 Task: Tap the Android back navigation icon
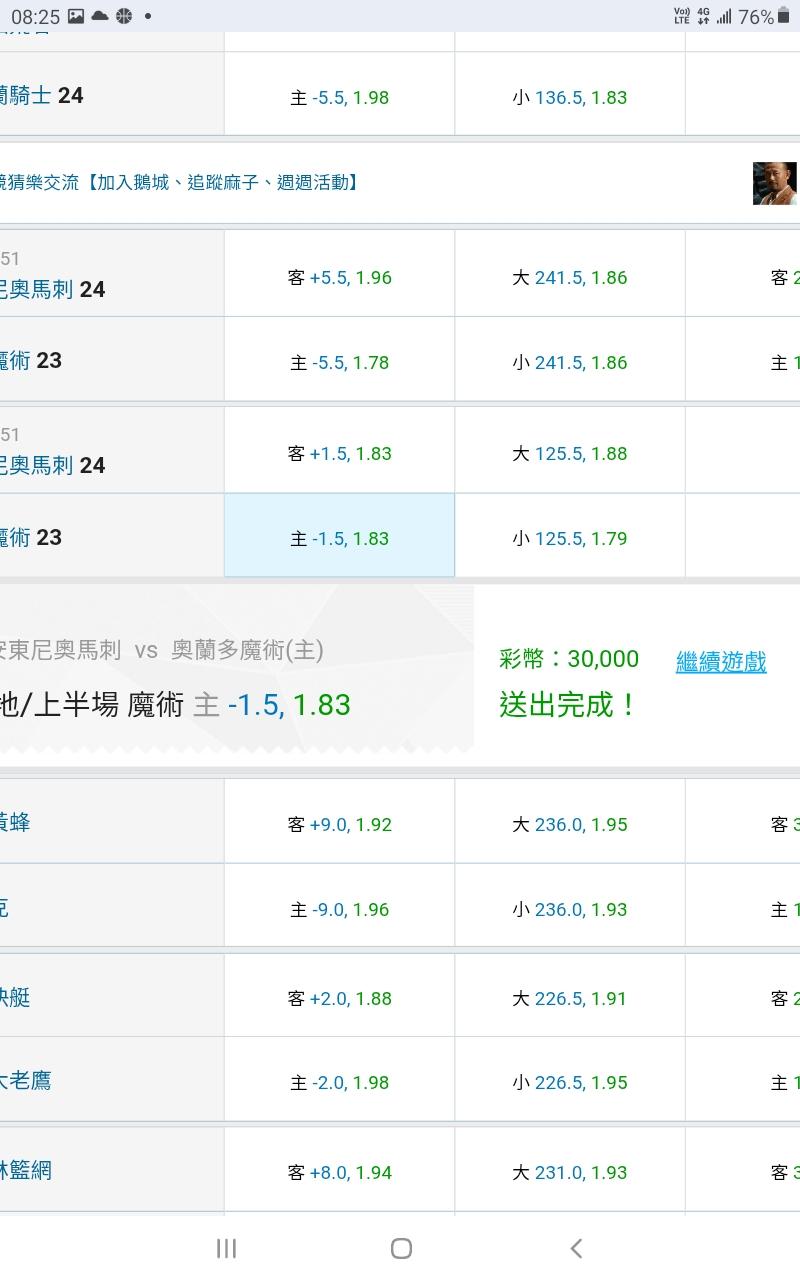click(x=576, y=1248)
